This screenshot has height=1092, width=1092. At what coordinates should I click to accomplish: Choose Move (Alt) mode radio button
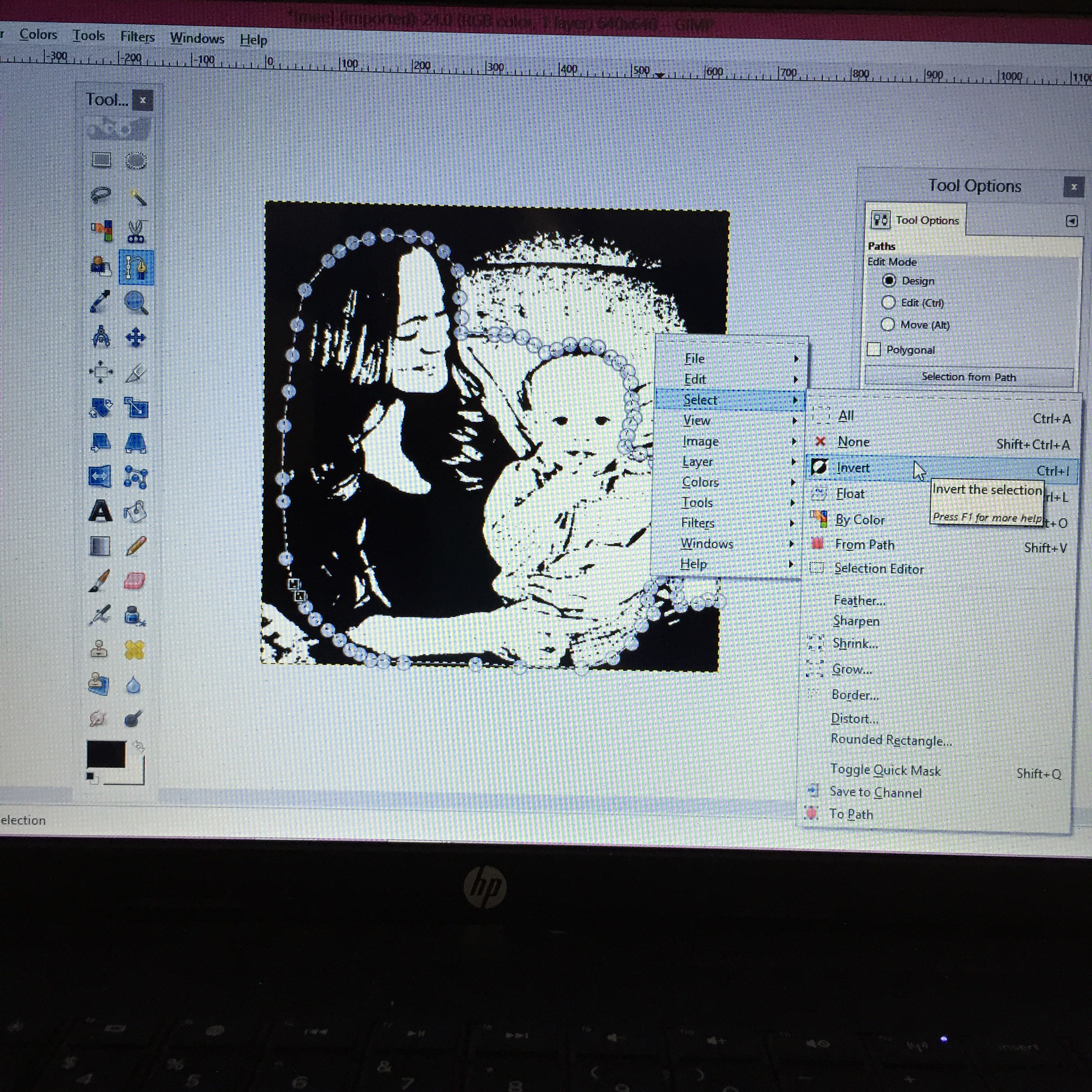point(888,324)
